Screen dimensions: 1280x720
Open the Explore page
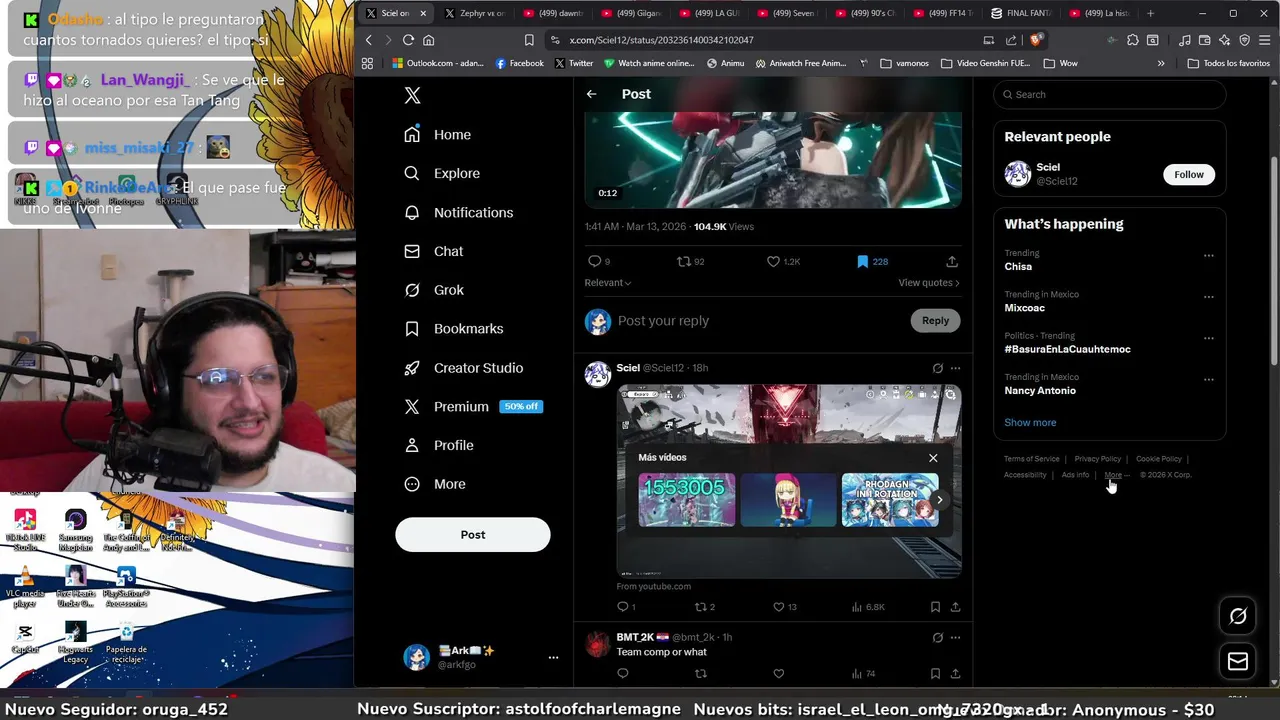pyautogui.click(x=442, y=173)
